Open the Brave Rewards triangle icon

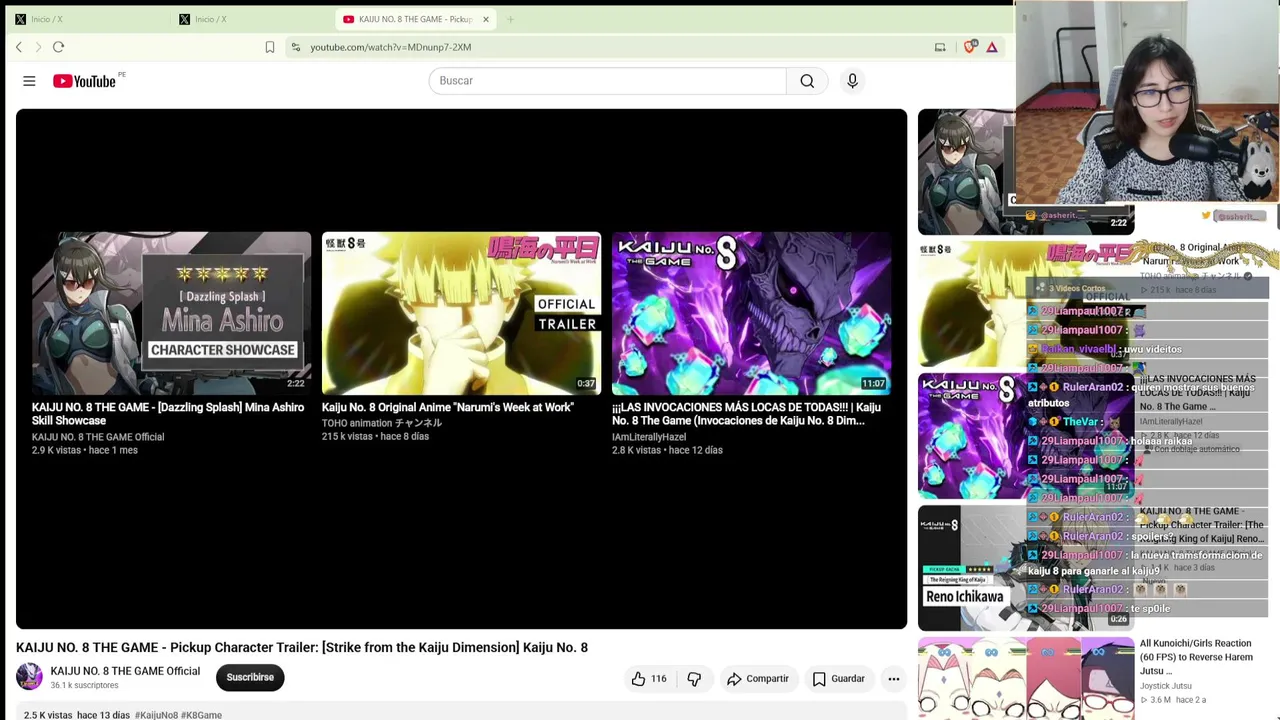[x=992, y=47]
